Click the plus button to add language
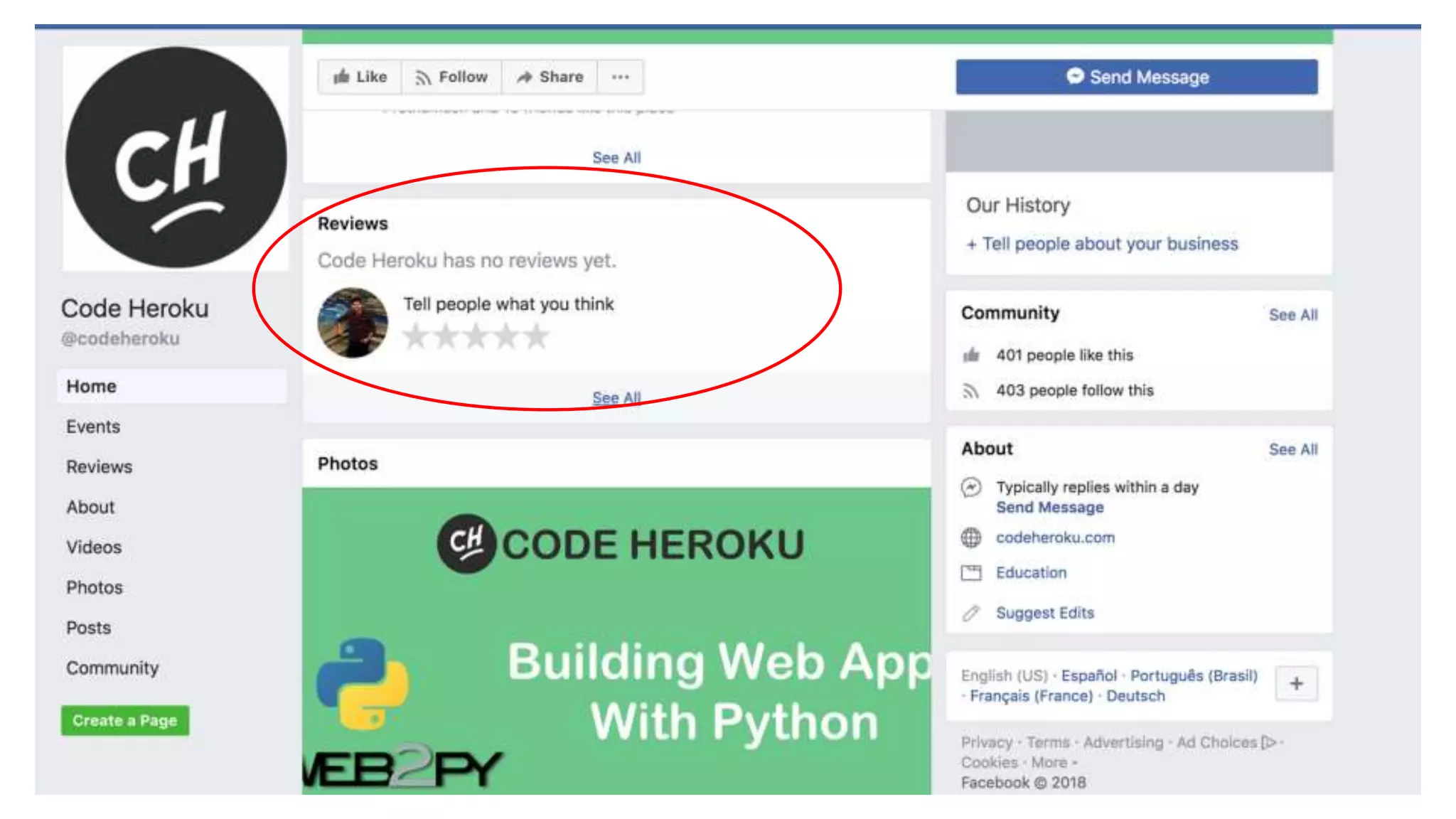The height and width of the screenshot is (819, 1456). coord(1296,684)
